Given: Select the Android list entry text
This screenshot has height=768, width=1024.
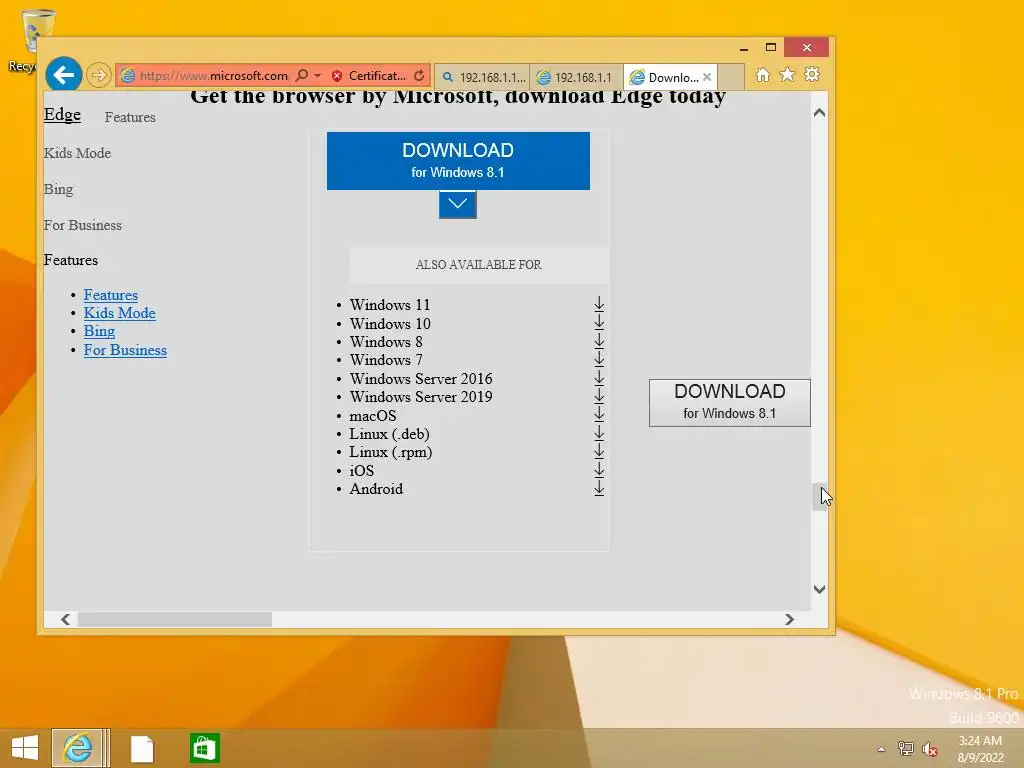Looking at the screenshot, I should 376,488.
